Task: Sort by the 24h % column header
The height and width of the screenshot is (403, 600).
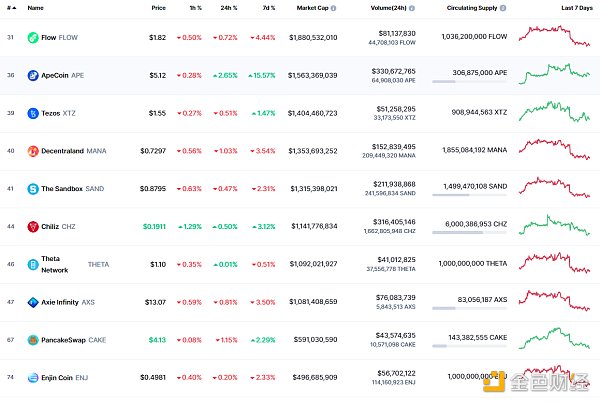Action: (227, 7)
